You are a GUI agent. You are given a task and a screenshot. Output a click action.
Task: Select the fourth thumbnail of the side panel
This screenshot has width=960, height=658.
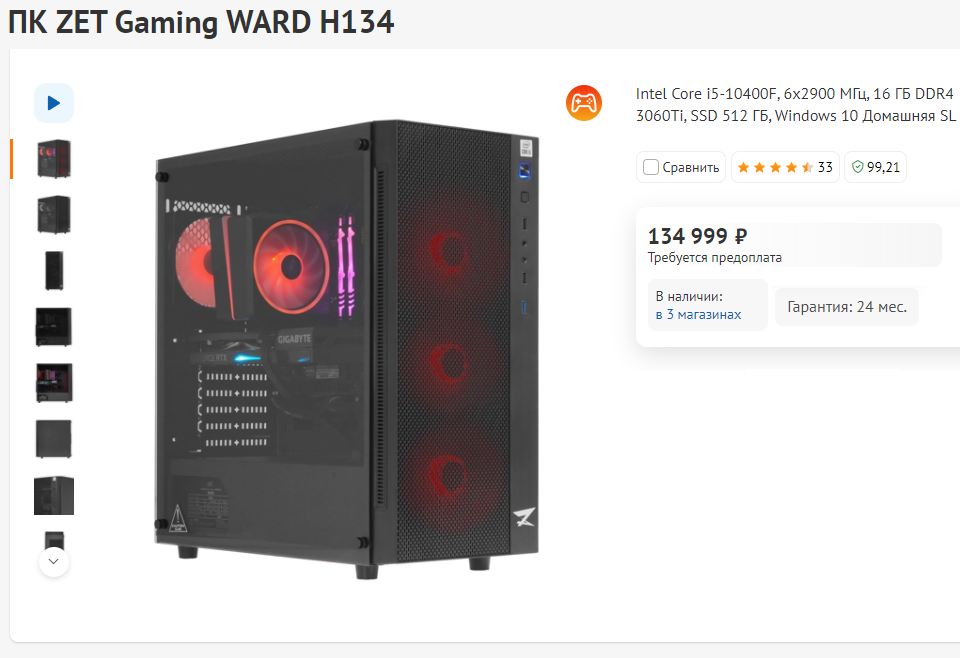[54, 327]
